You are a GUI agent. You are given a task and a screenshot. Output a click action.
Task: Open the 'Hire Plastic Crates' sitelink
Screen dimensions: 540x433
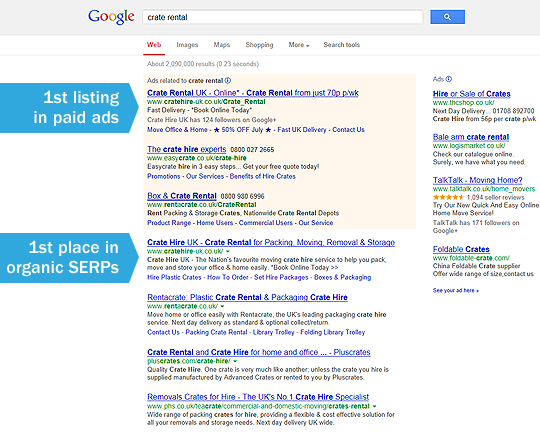(x=174, y=277)
